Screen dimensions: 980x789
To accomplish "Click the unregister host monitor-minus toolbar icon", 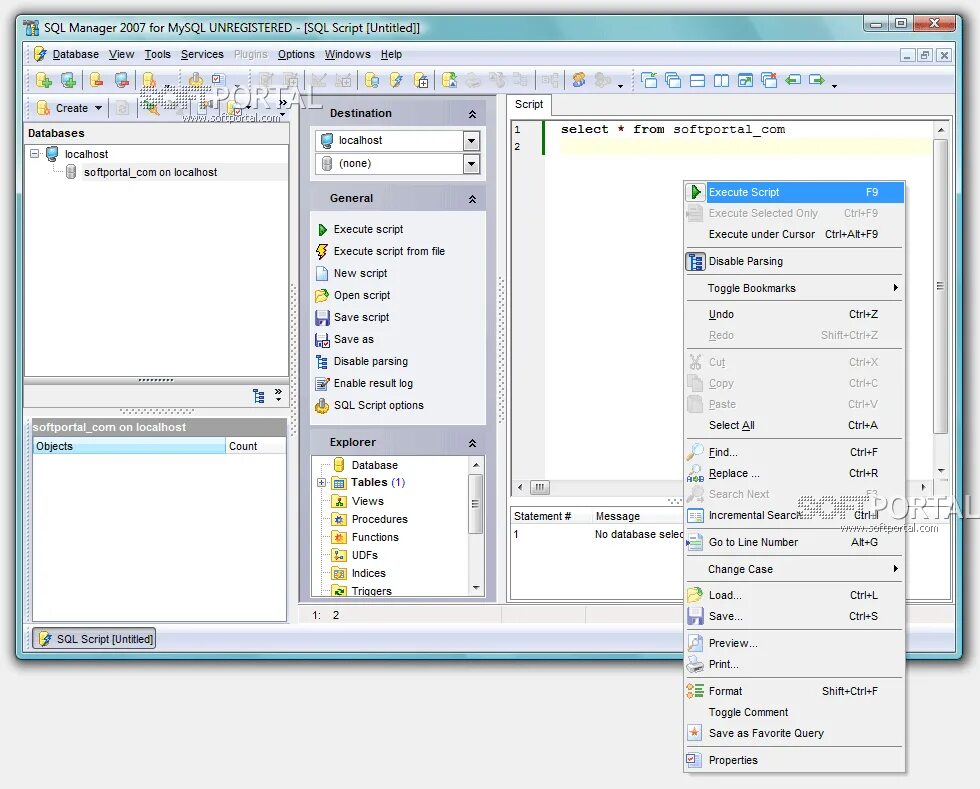I will (121, 80).
